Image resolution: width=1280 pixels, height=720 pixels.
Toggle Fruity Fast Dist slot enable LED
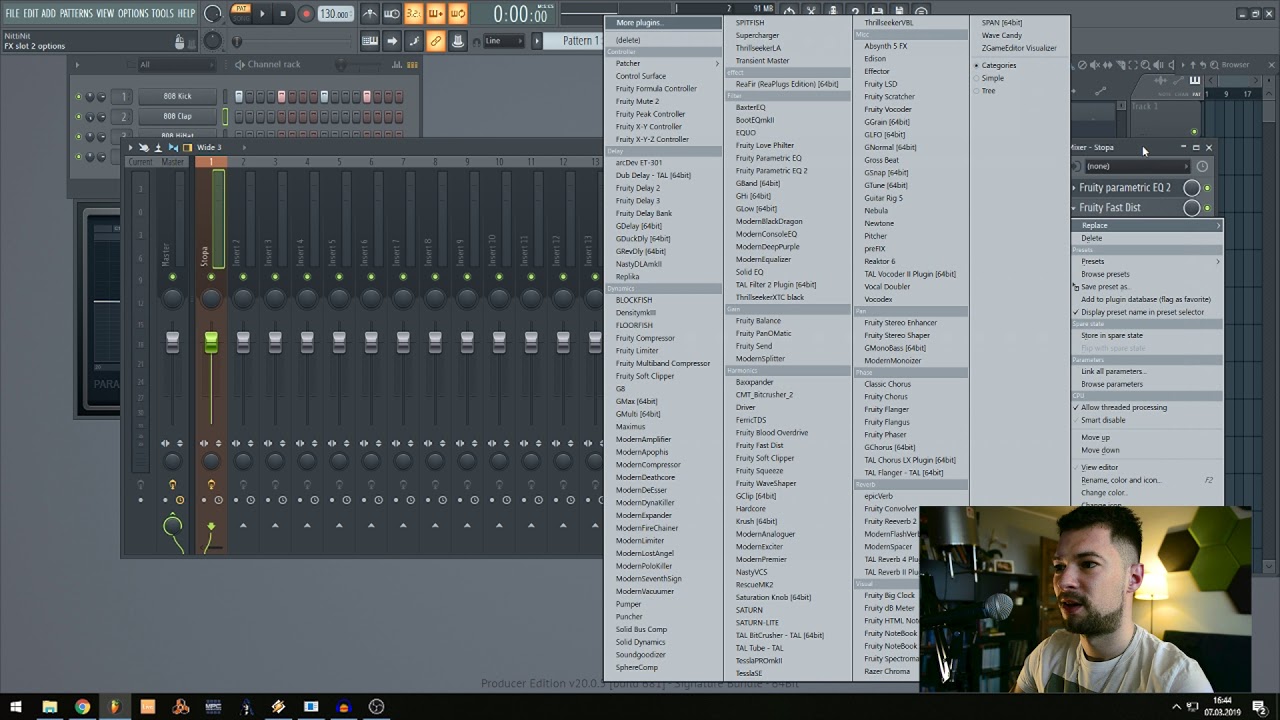[x=1207, y=208]
